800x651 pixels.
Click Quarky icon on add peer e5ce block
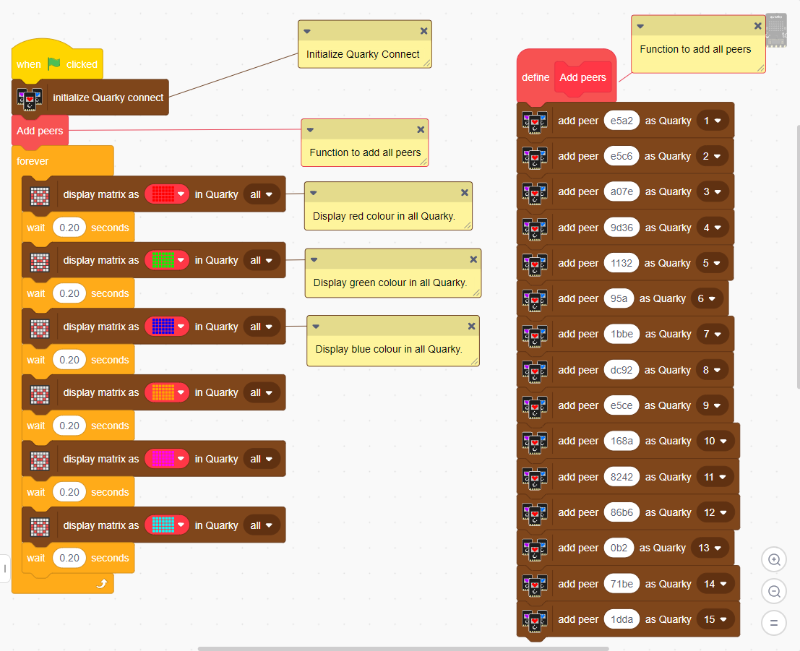pos(535,406)
